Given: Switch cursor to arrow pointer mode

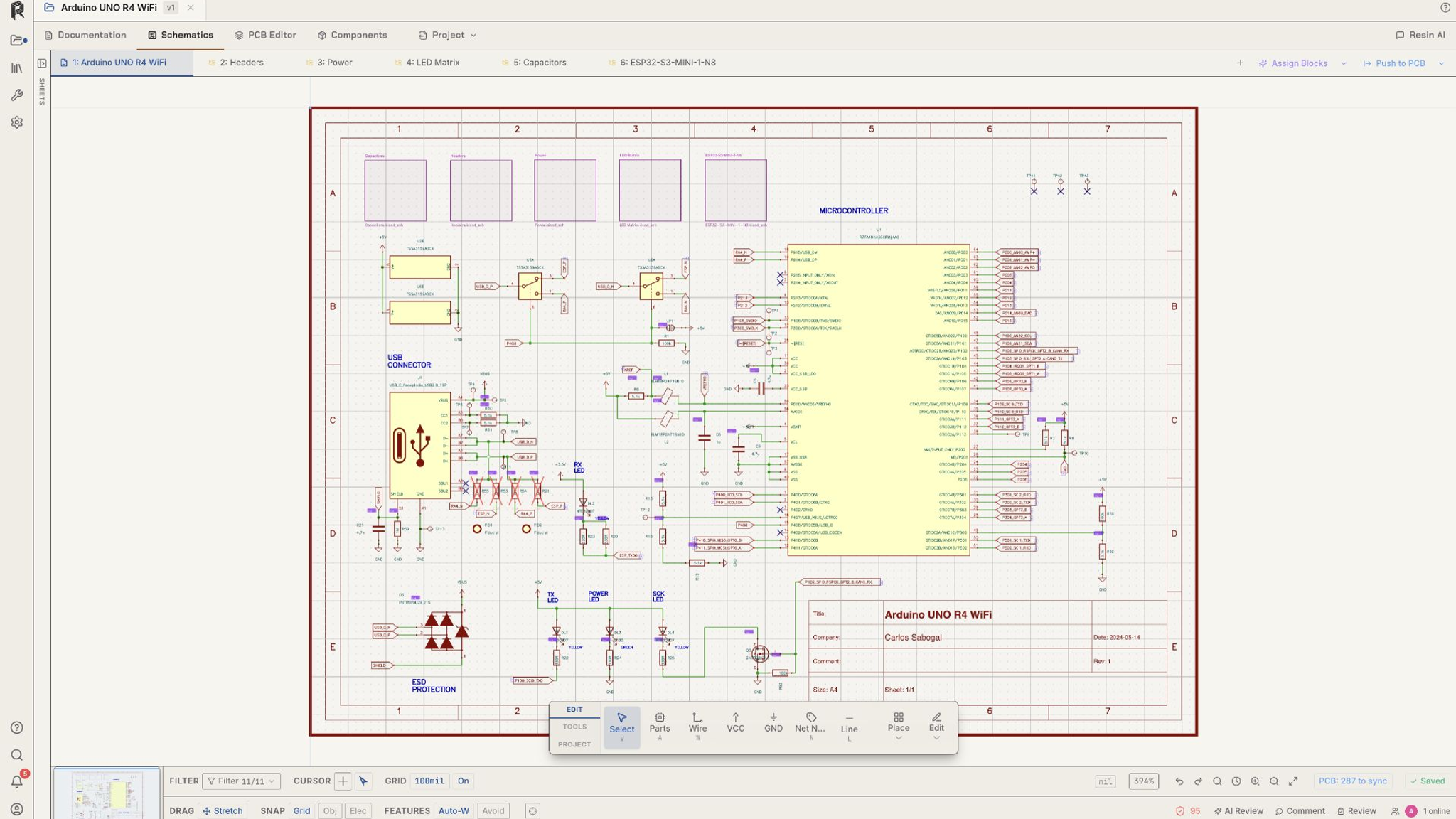Looking at the screenshot, I should coord(363,781).
